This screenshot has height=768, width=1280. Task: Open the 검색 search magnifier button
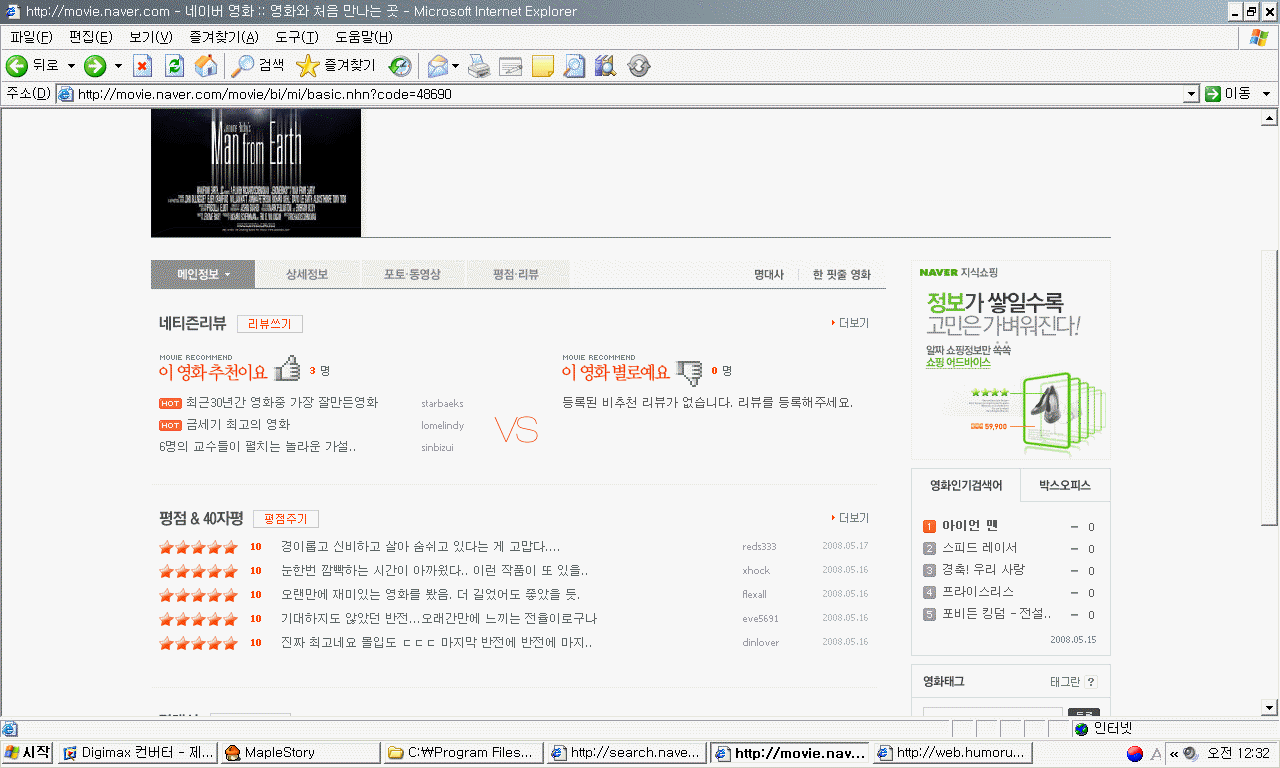tap(258, 66)
